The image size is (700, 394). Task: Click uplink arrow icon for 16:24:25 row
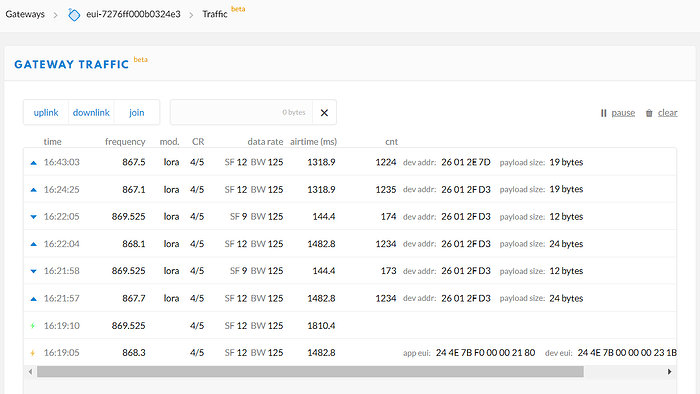33,190
